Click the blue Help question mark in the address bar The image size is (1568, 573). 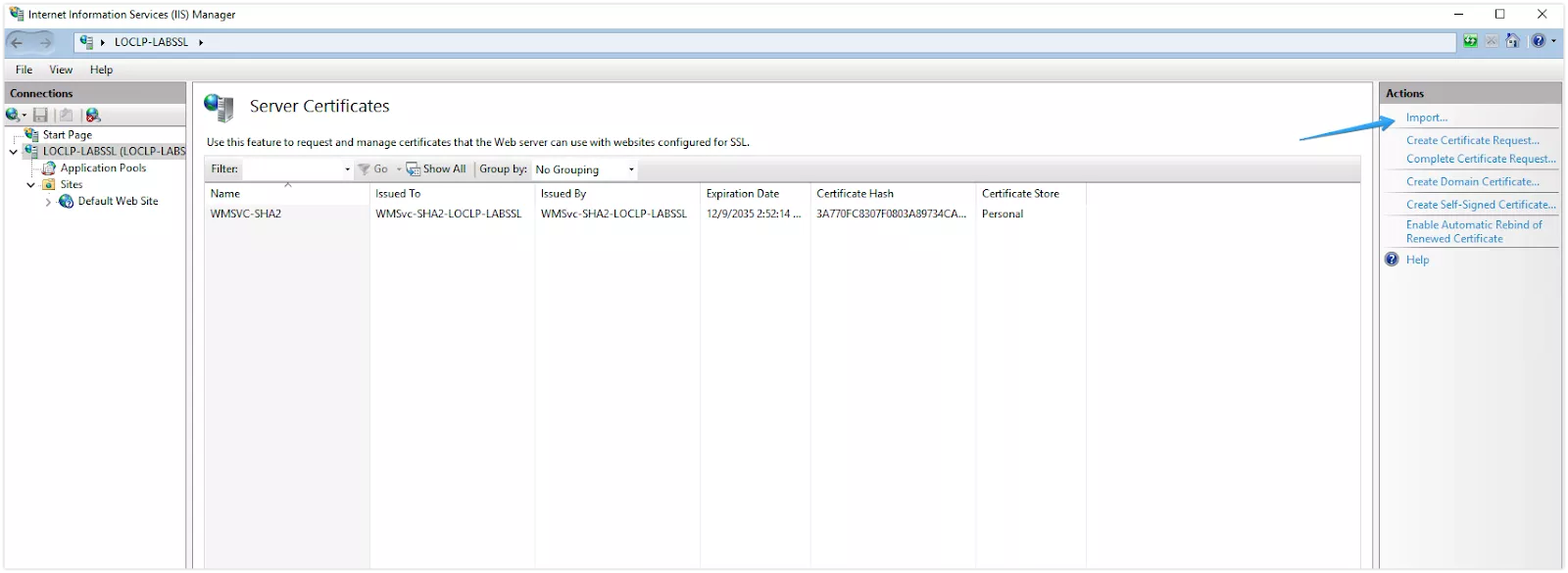(x=1539, y=41)
